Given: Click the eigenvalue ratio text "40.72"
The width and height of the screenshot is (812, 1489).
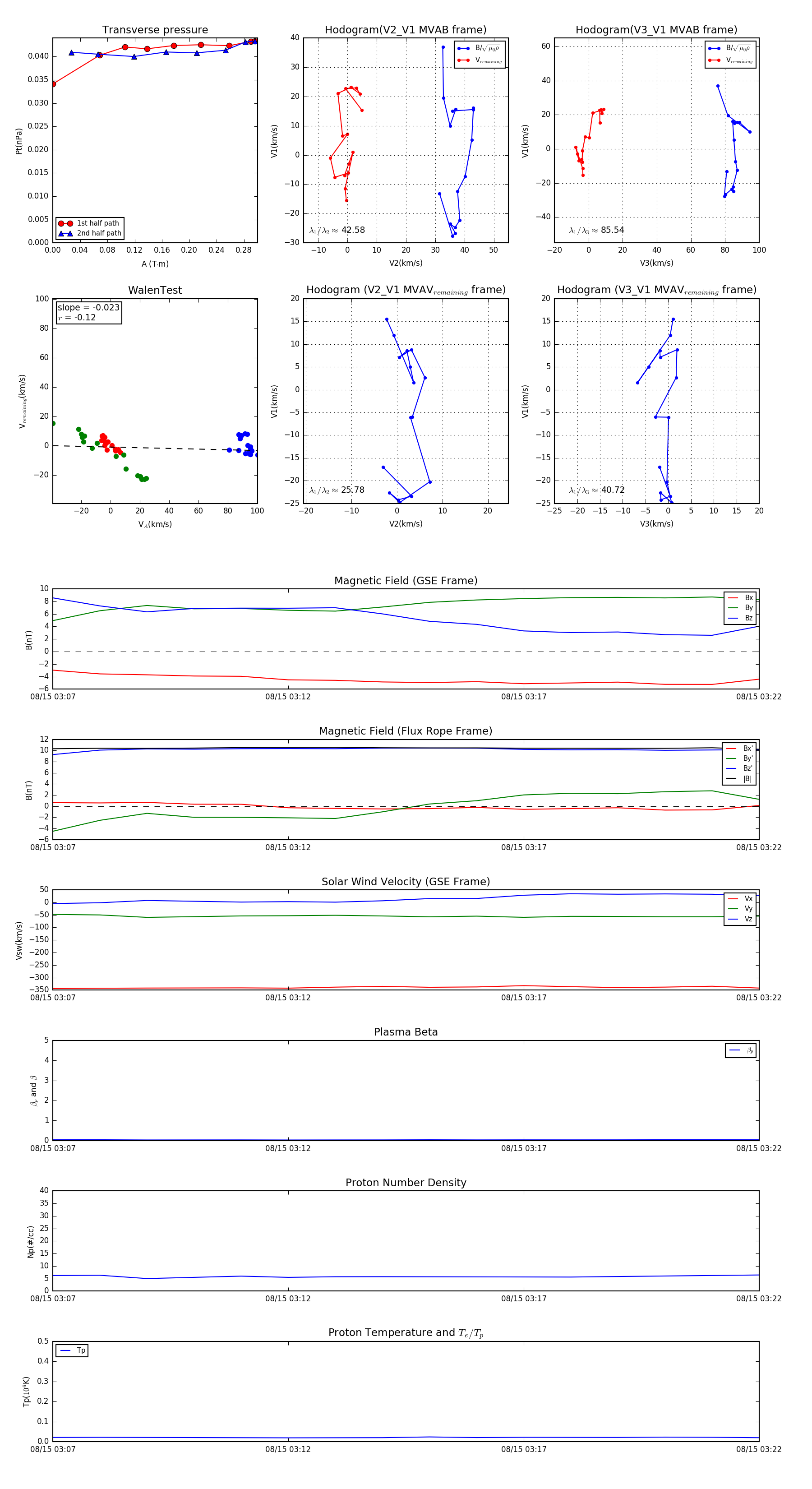Looking at the screenshot, I should point(613,490).
